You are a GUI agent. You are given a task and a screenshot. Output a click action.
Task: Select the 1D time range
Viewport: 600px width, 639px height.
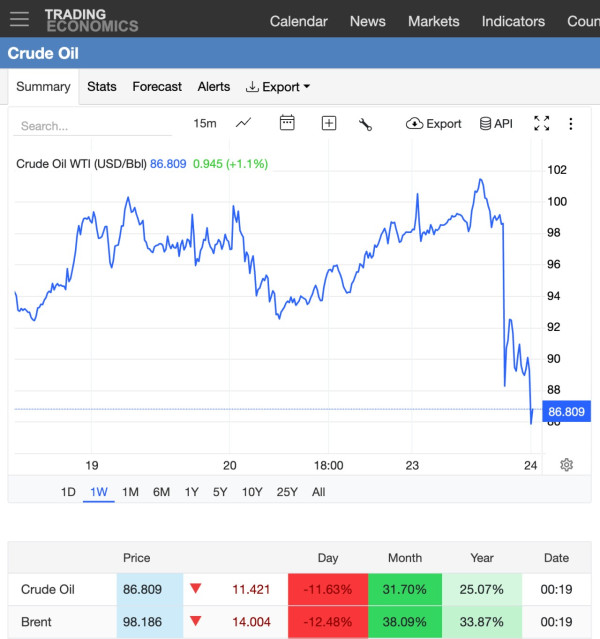tap(68, 492)
